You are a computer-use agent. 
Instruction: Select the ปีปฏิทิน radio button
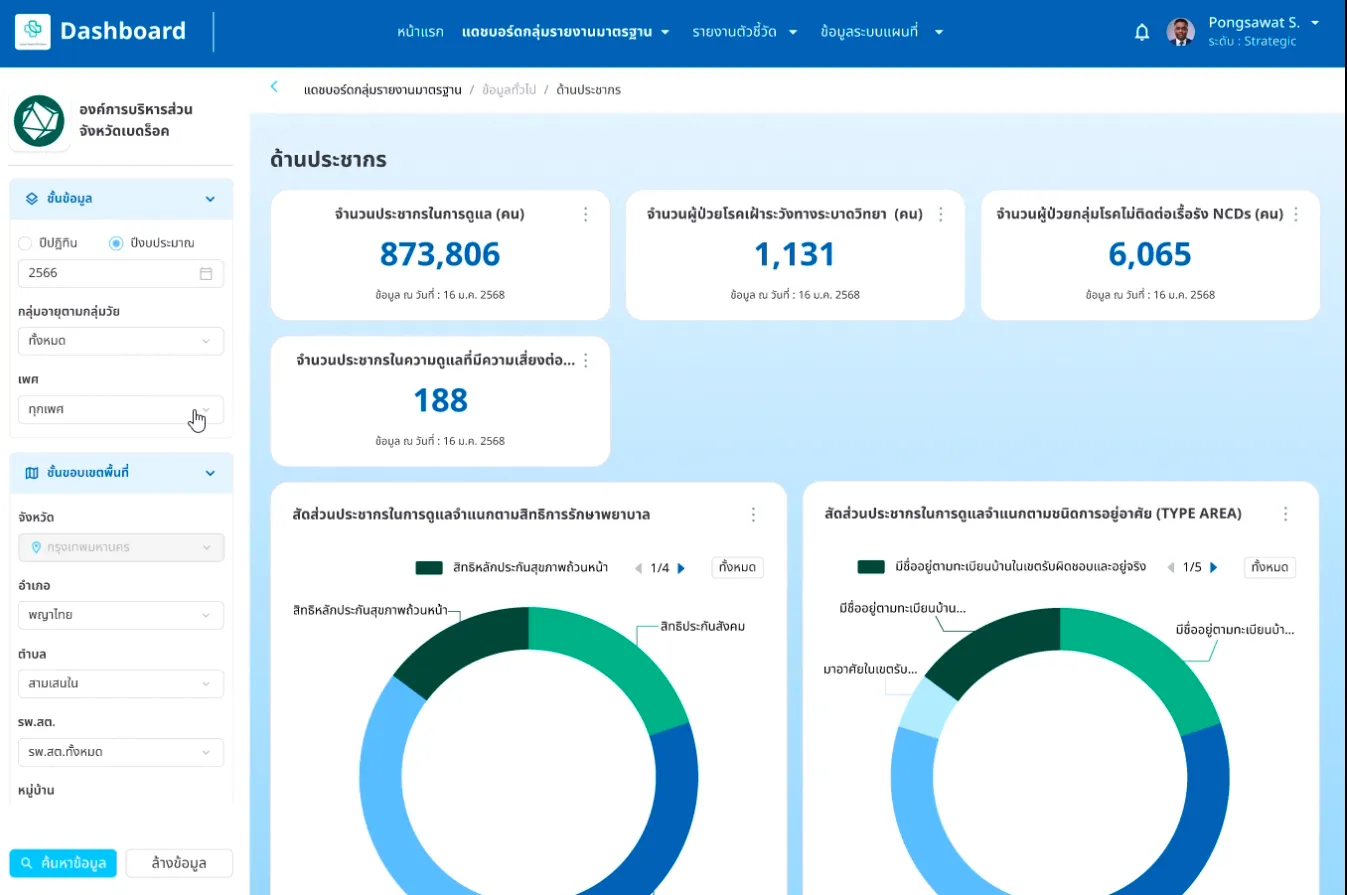click(x=25, y=243)
